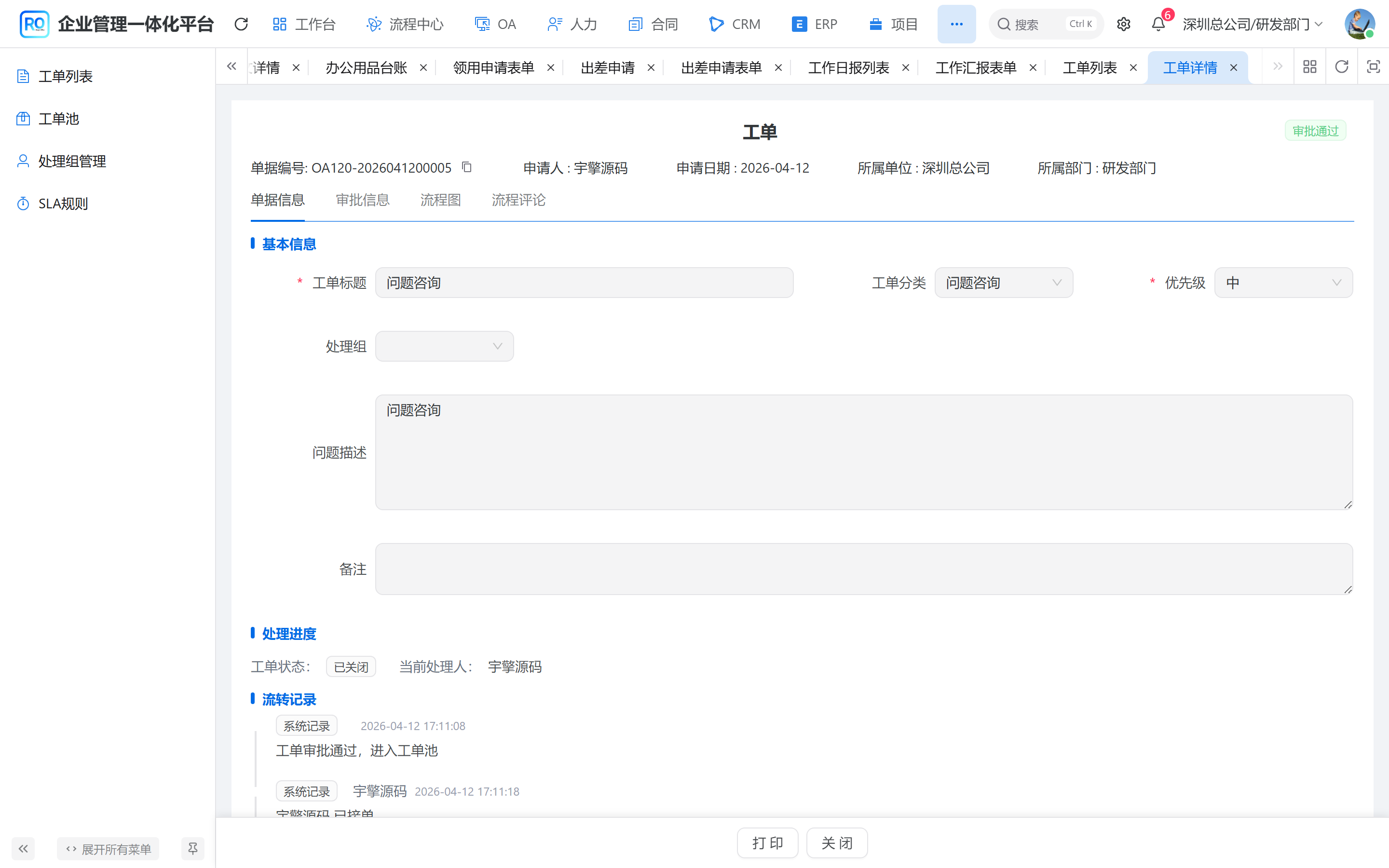Click the 打印 button
Viewport: 1389px width, 868px height.
767,843
